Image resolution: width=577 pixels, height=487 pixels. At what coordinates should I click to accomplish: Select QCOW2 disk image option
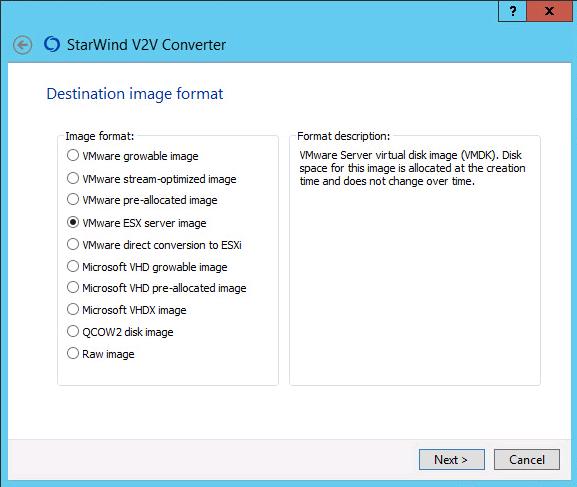coord(120,332)
